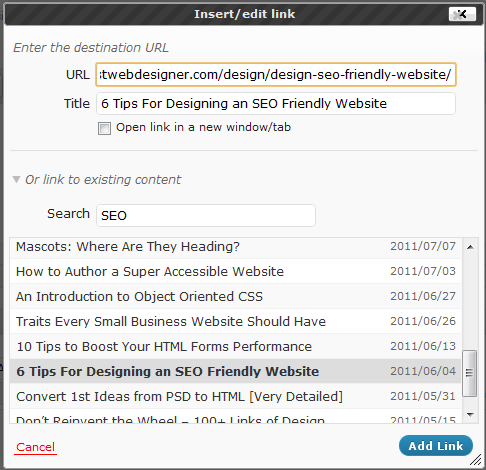Click the date 2011/06/13
The height and width of the screenshot is (470, 486).
[x=423, y=346]
